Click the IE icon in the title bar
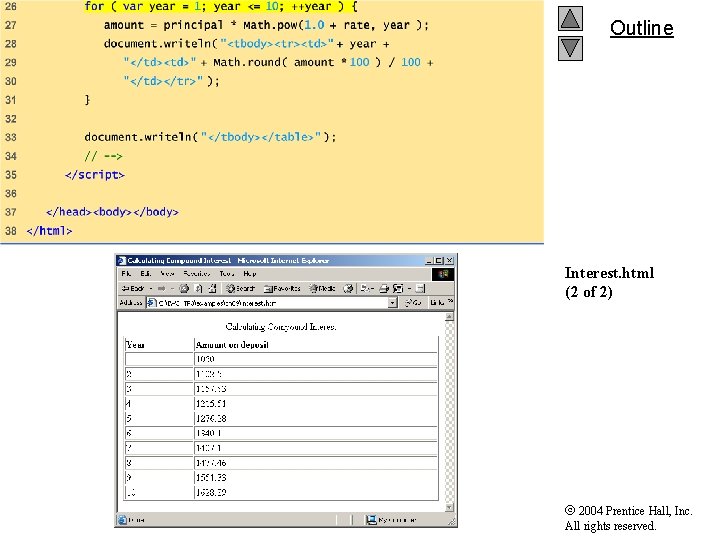The width and height of the screenshot is (720, 540). pyautogui.click(x=122, y=261)
